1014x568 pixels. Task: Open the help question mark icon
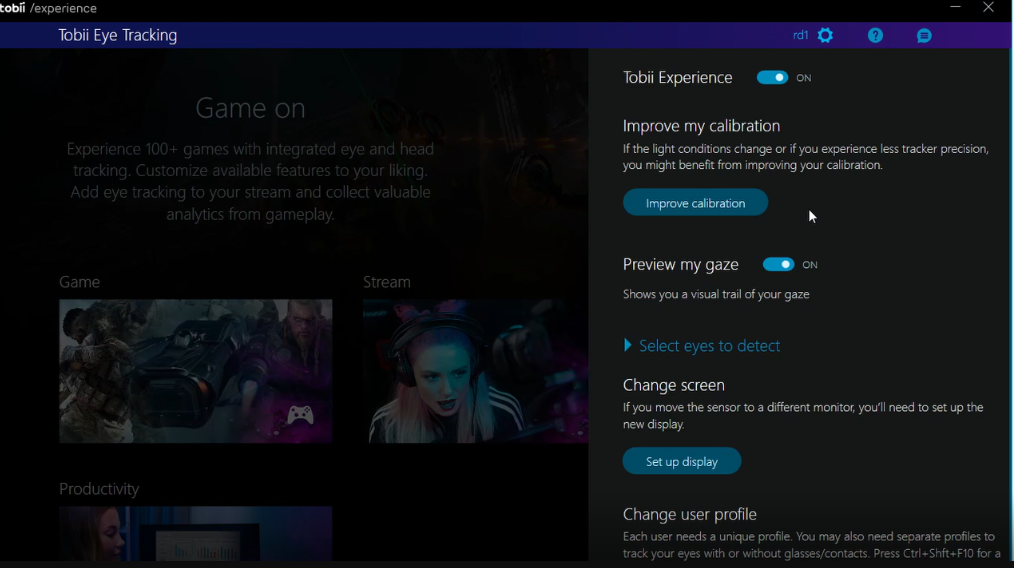click(x=875, y=36)
